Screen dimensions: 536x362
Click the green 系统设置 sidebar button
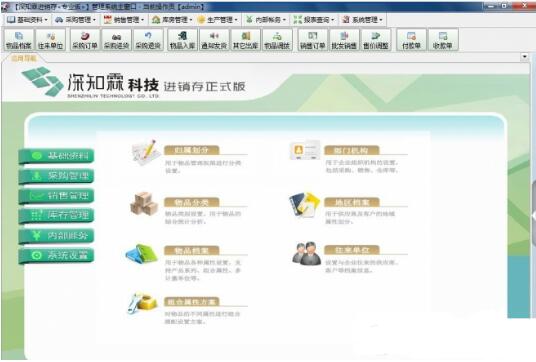coord(56,255)
